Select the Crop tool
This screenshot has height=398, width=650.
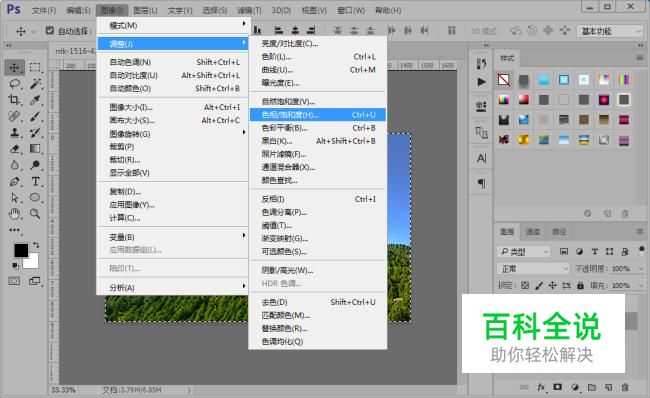tap(15, 100)
